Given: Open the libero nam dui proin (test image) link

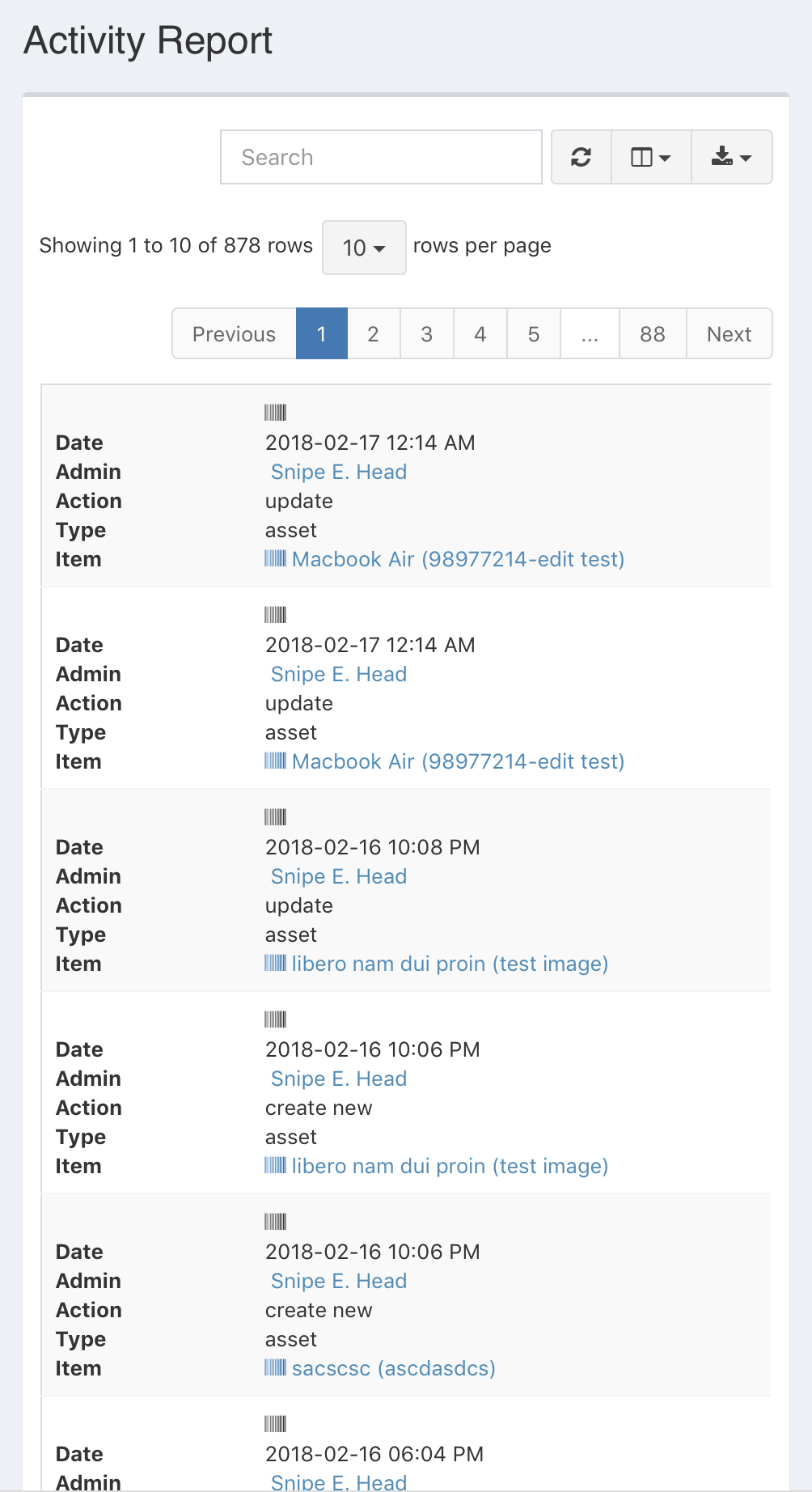Looking at the screenshot, I should (x=450, y=963).
